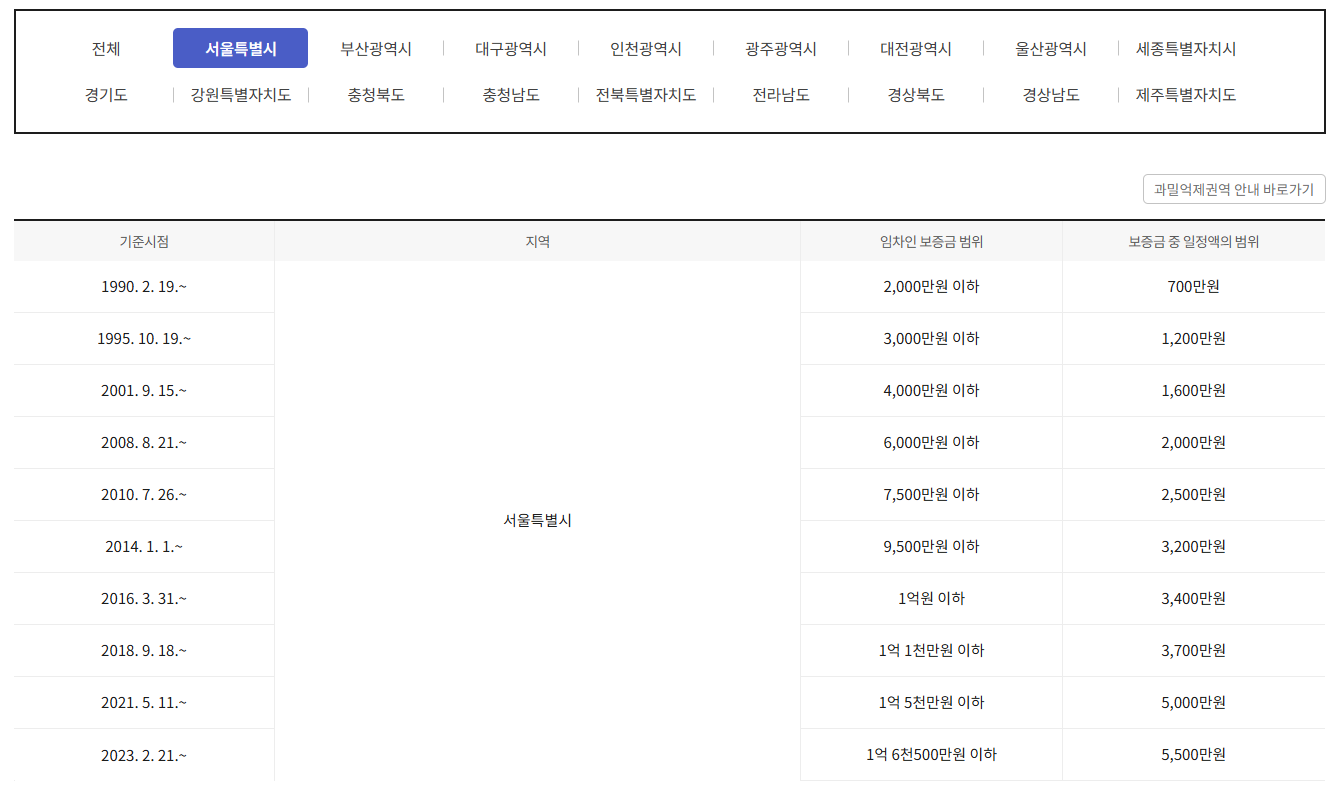Select the 1990. 2. 19.~ date cell

coord(144,287)
